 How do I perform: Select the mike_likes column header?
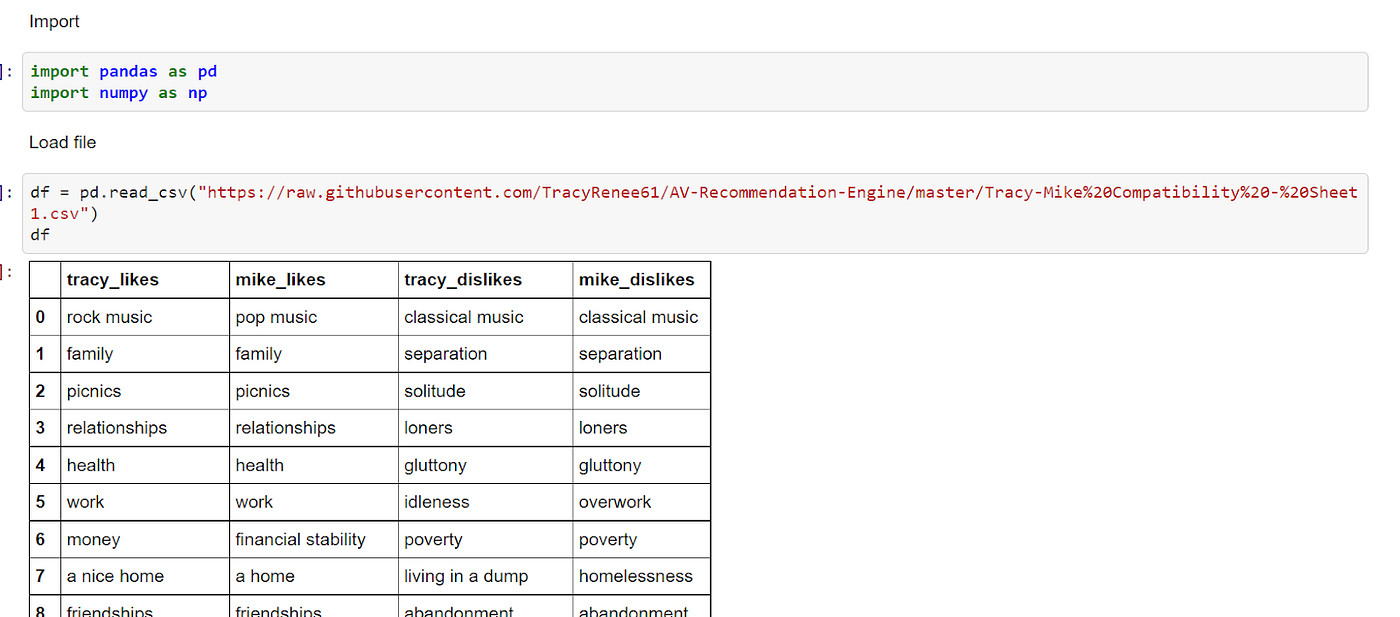click(281, 280)
